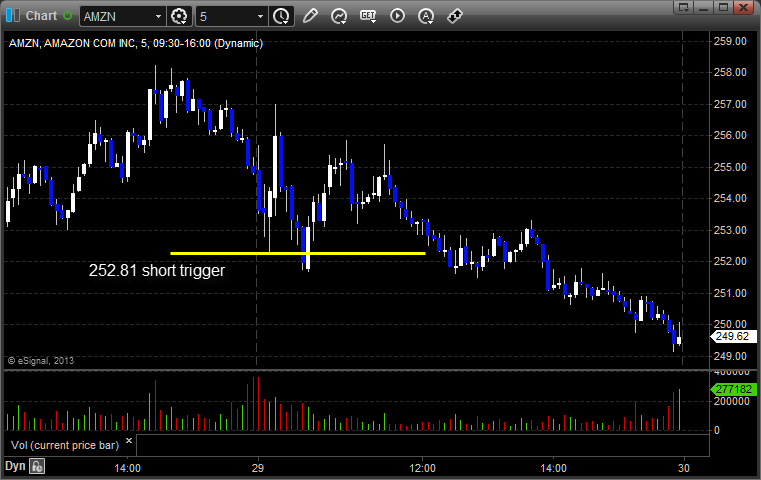Open the GET tools menu

coord(368,16)
